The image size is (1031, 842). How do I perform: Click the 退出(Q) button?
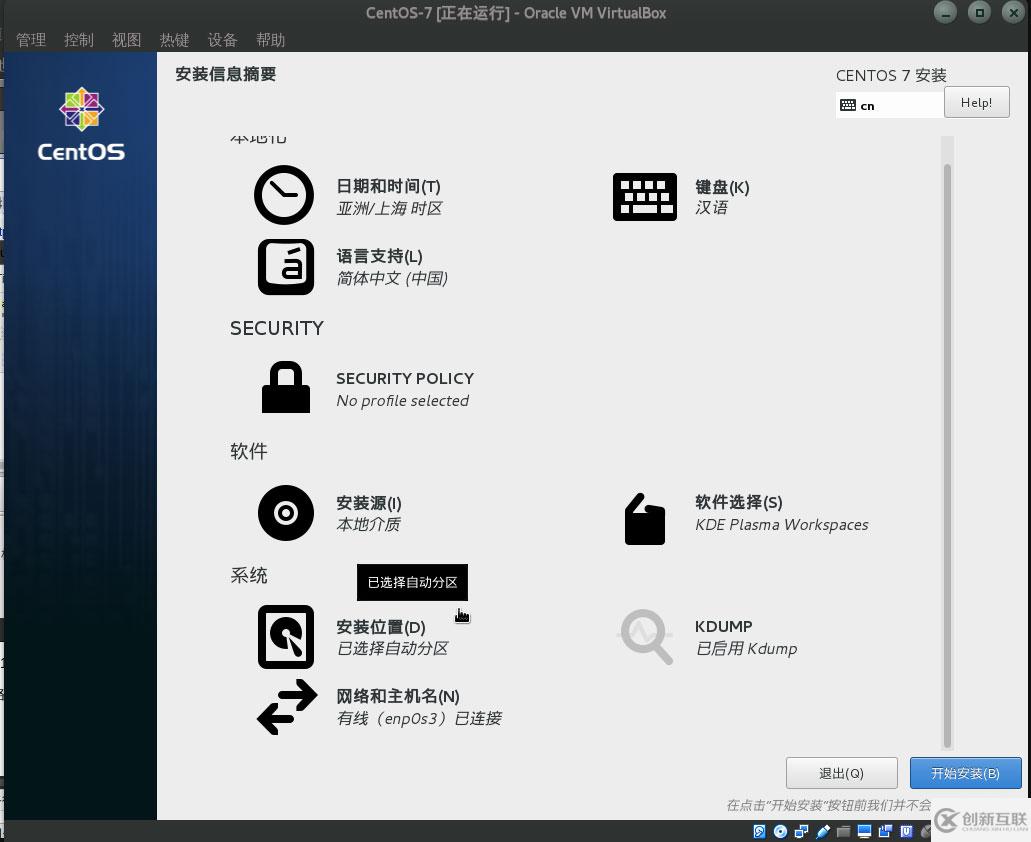842,773
